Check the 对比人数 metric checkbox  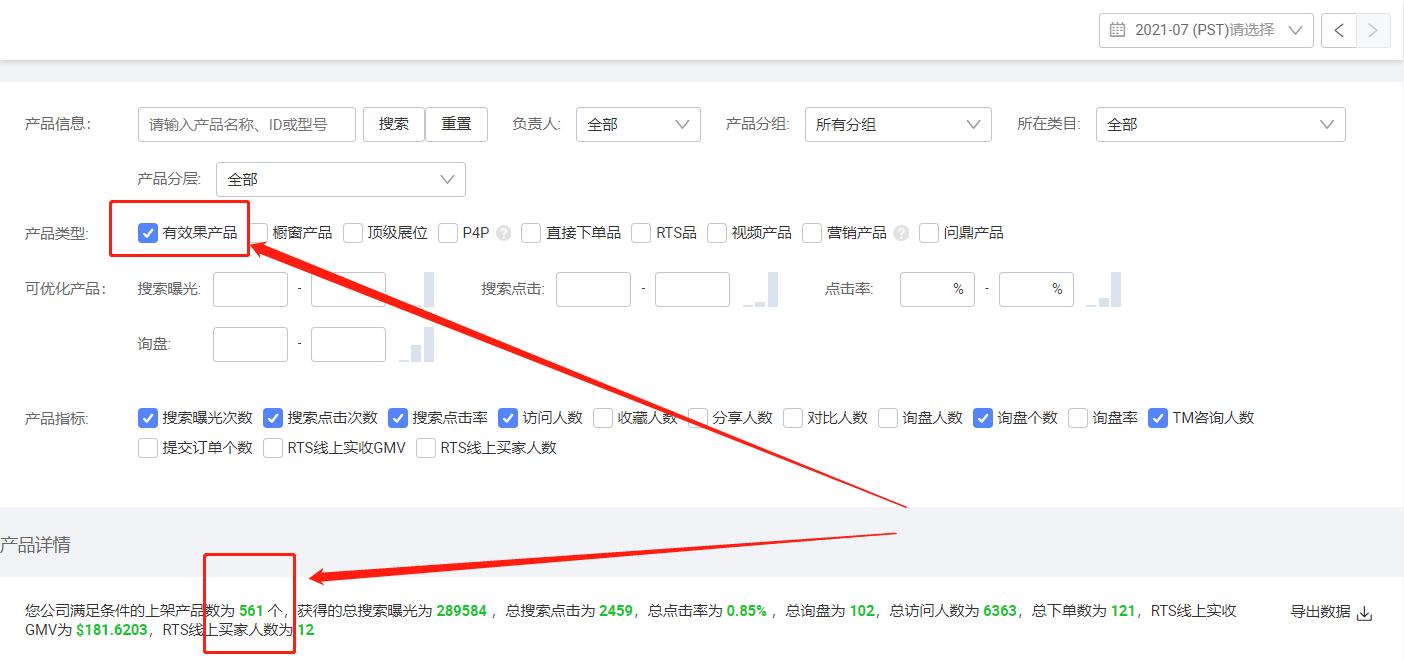(793, 418)
